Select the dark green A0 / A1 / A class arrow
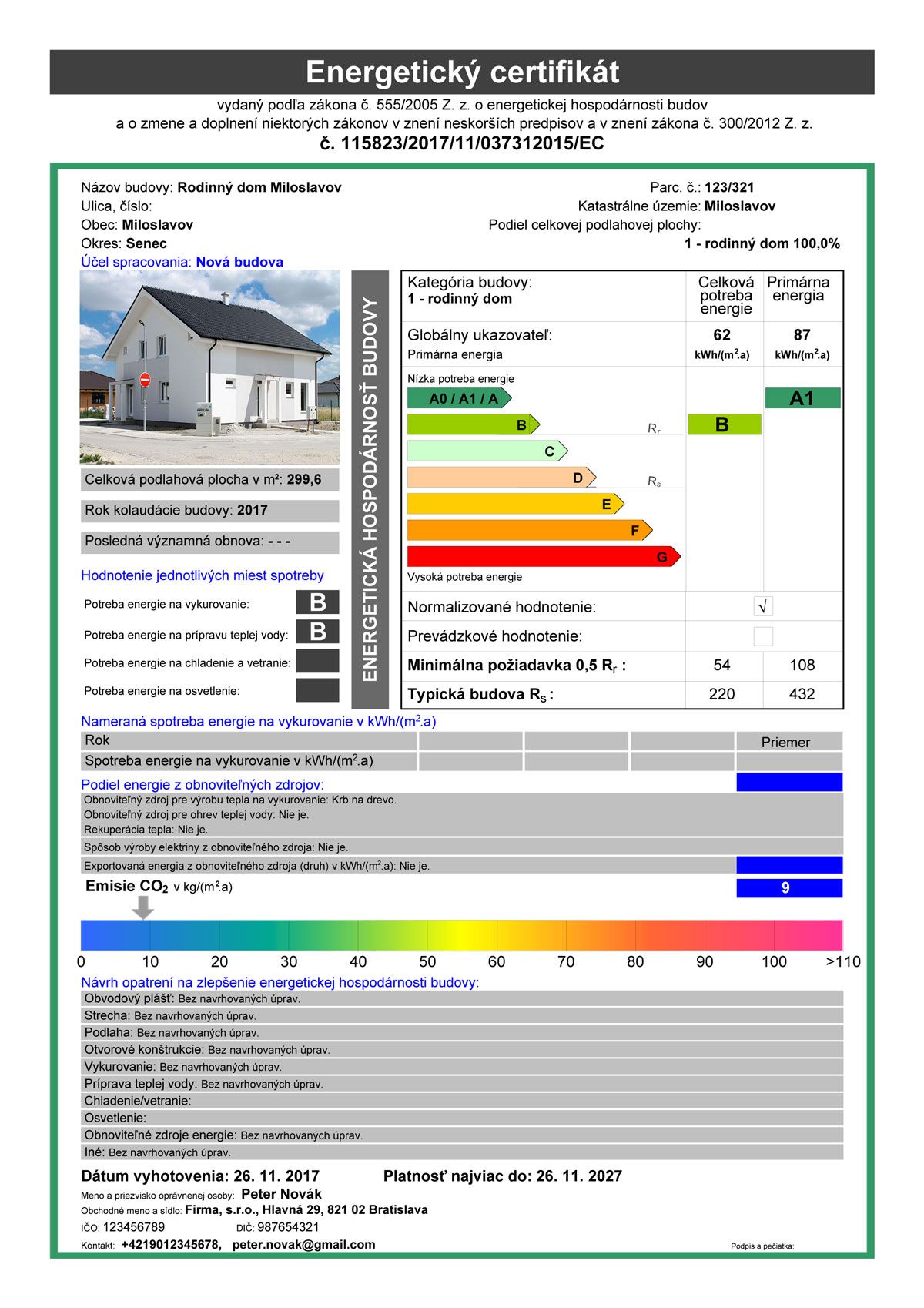This screenshot has height=1308, width=924. tap(459, 398)
